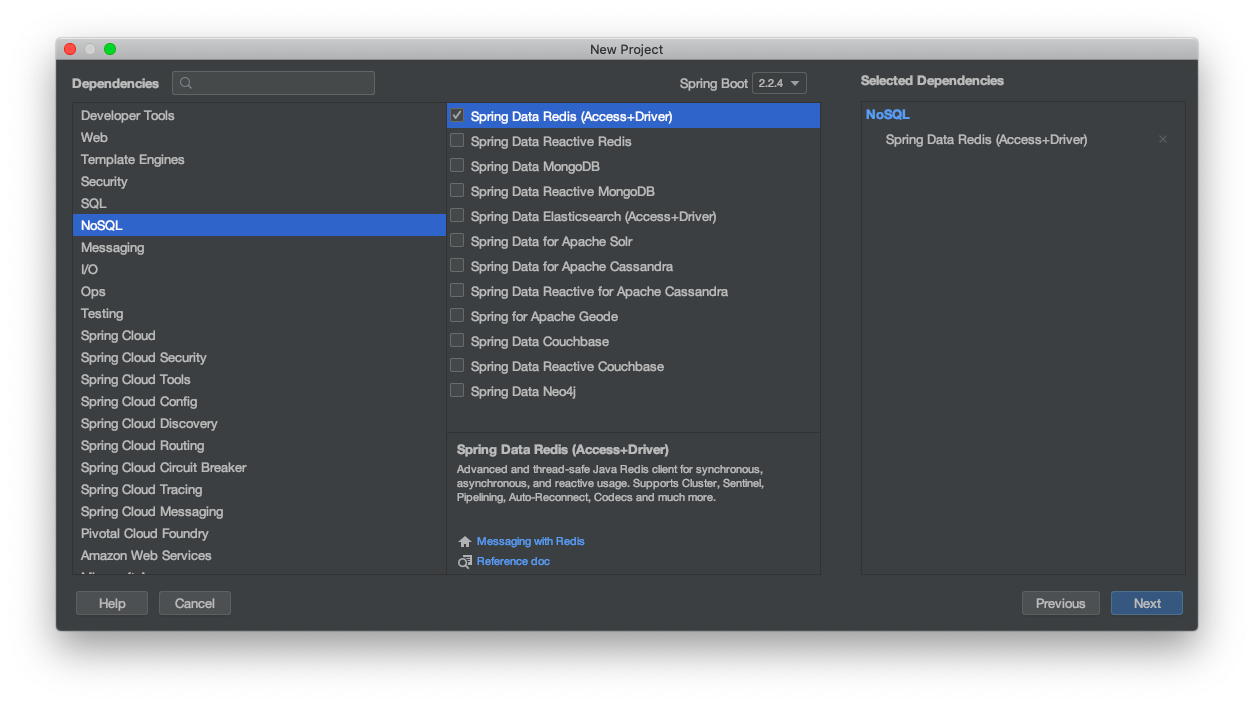1254x705 pixels.
Task: Open the Spring Cloud Tracing category
Action: point(259,490)
